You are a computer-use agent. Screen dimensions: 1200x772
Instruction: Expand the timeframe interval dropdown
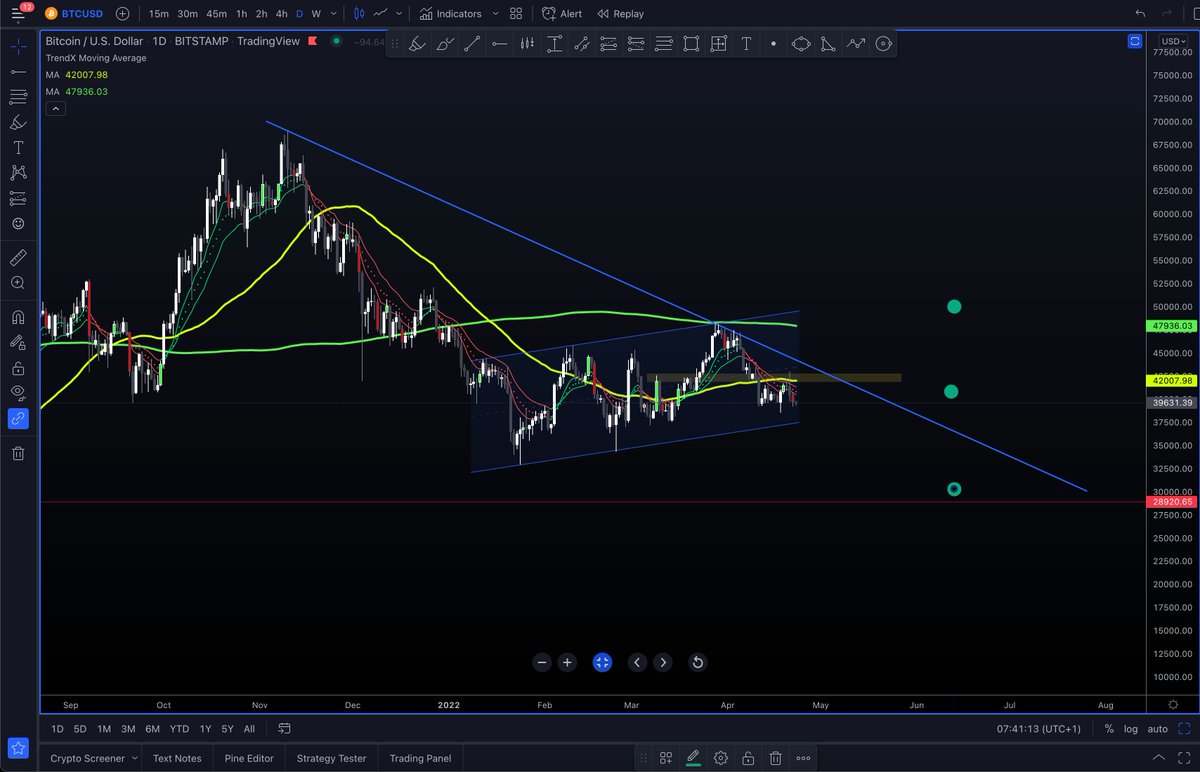(x=333, y=14)
